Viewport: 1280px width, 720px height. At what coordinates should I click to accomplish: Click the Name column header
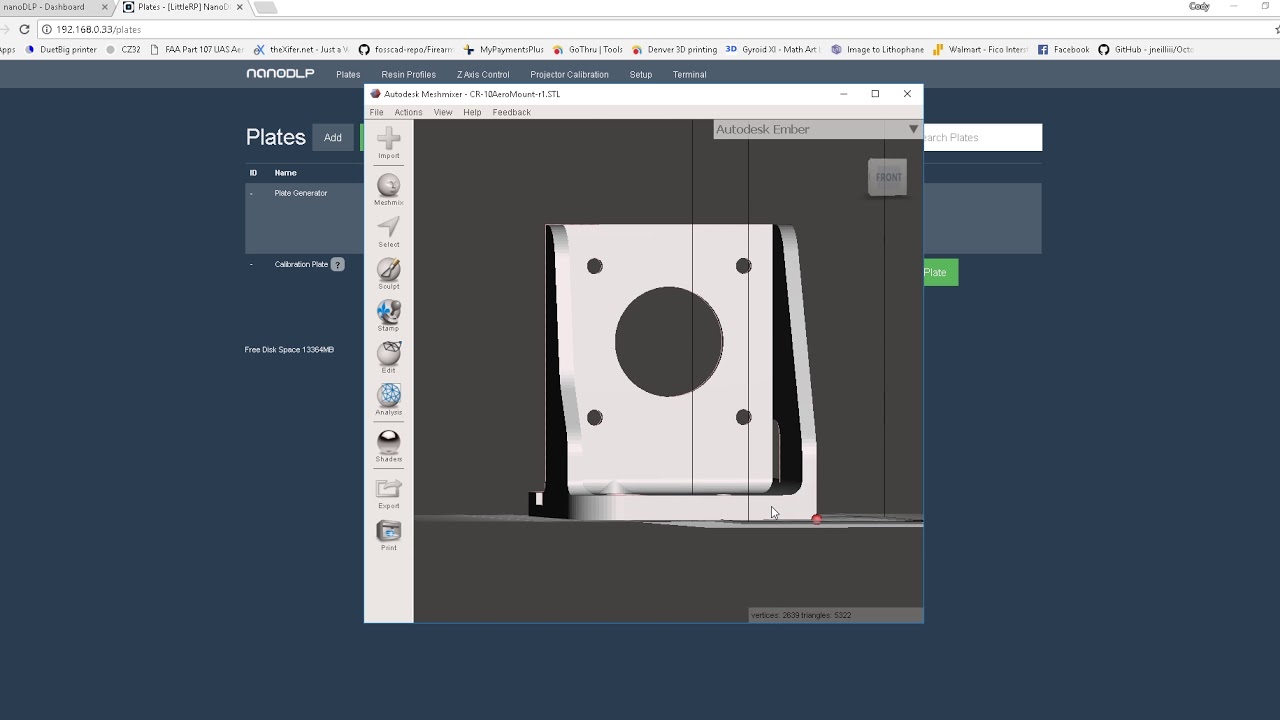tap(286, 173)
